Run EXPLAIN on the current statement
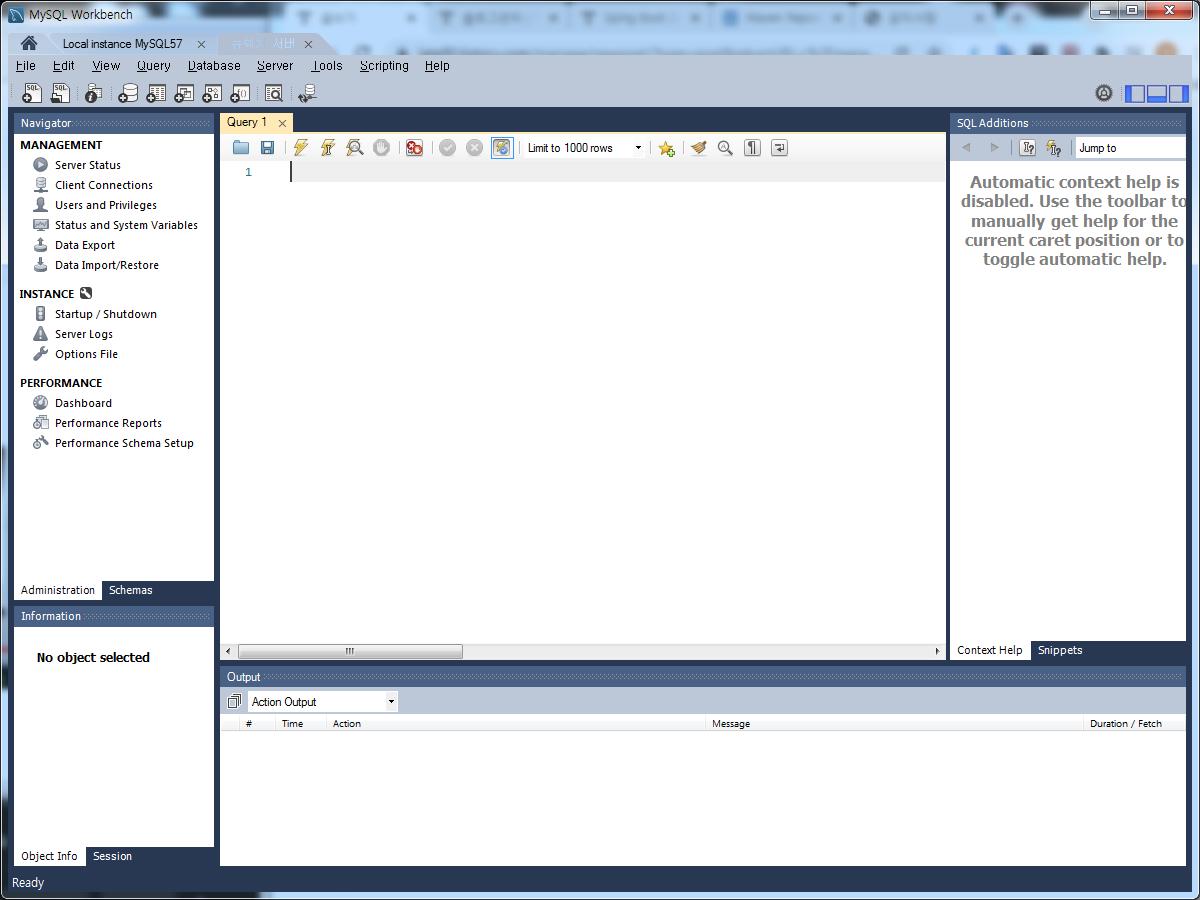Viewport: 1200px width, 900px height. click(x=354, y=148)
